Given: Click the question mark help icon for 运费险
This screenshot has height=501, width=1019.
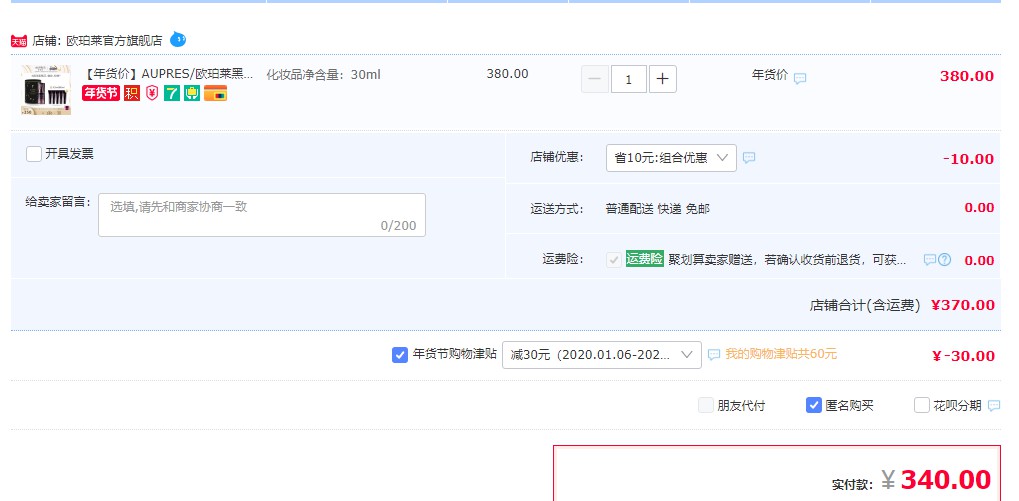Looking at the screenshot, I should (944, 260).
